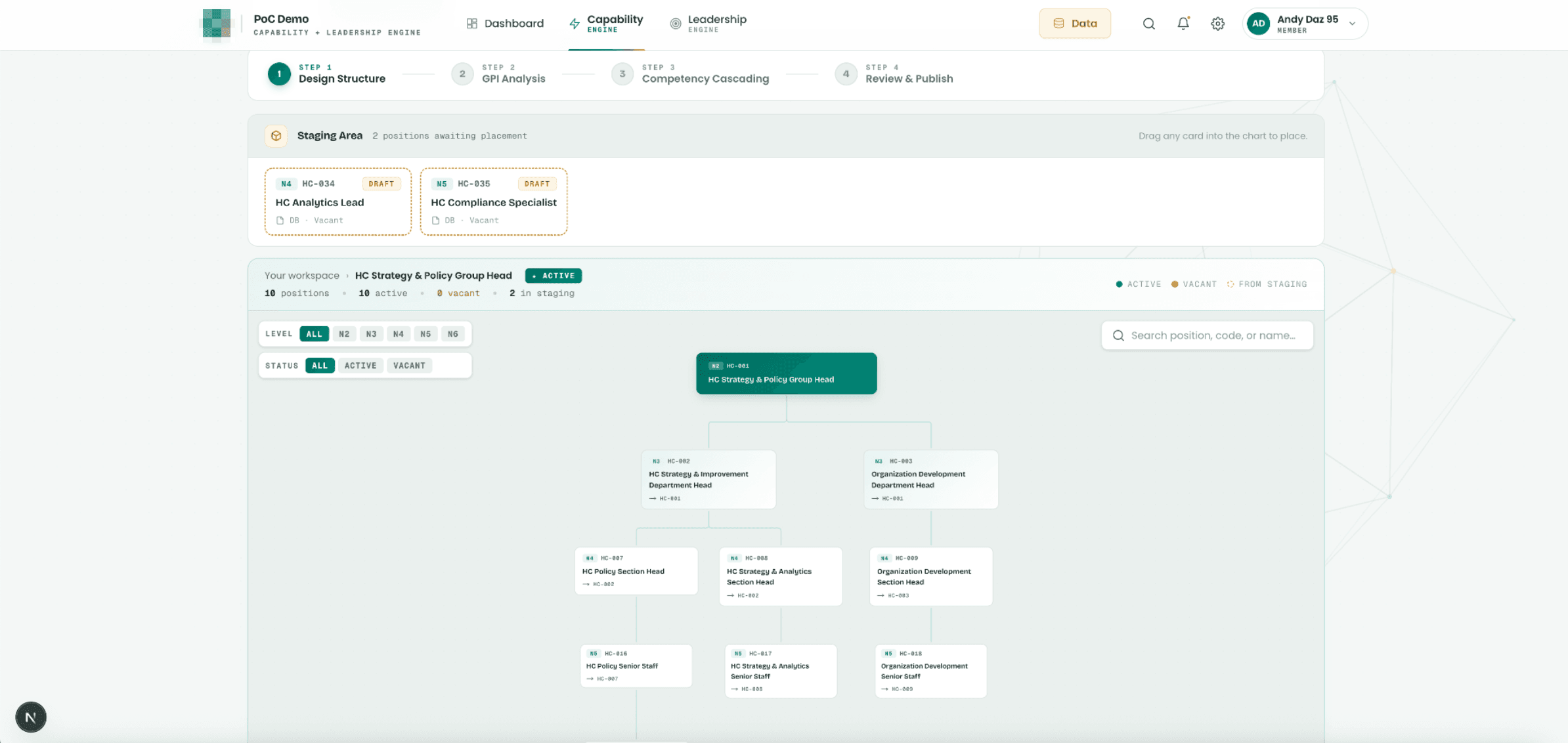The width and height of the screenshot is (1568, 743).
Task: Filter level by N4
Action: click(399, 334)
